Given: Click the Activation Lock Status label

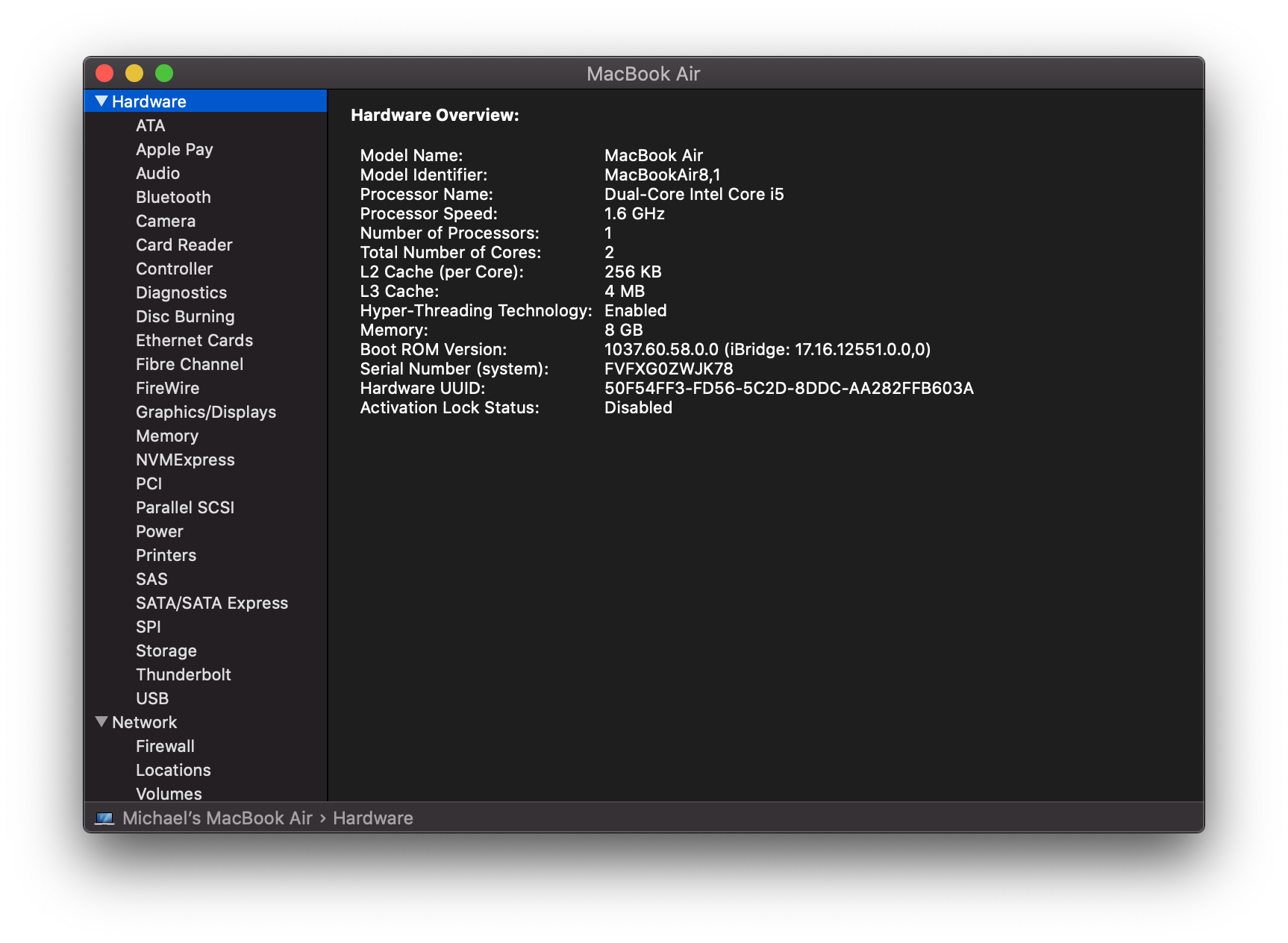Looking at the screenshot, I should (450, 407).
